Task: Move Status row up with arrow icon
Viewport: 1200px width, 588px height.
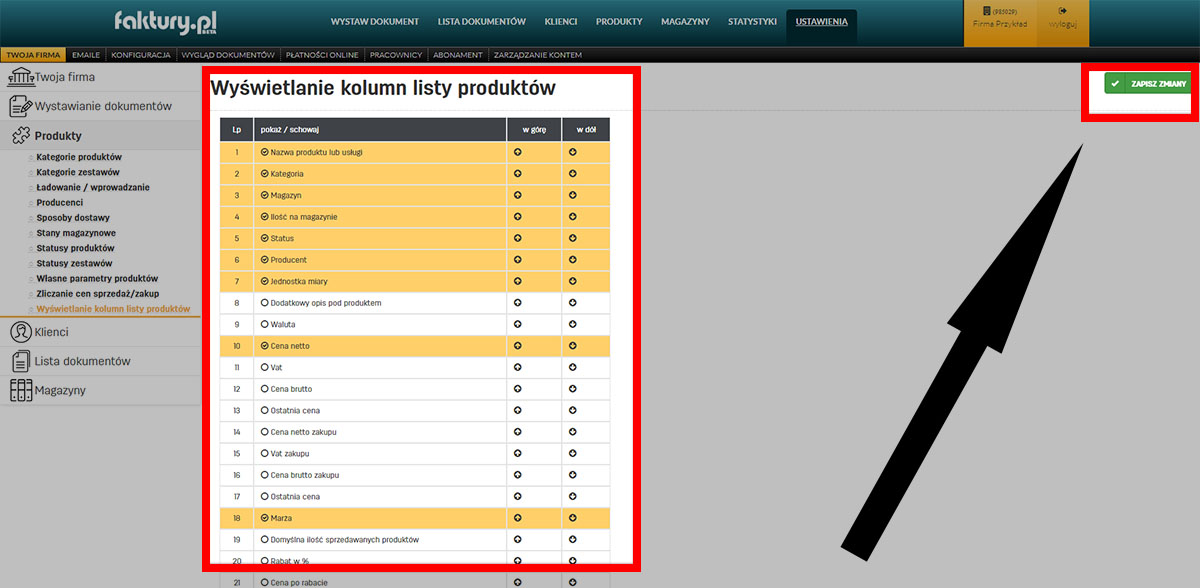Action: pos(518,238)
